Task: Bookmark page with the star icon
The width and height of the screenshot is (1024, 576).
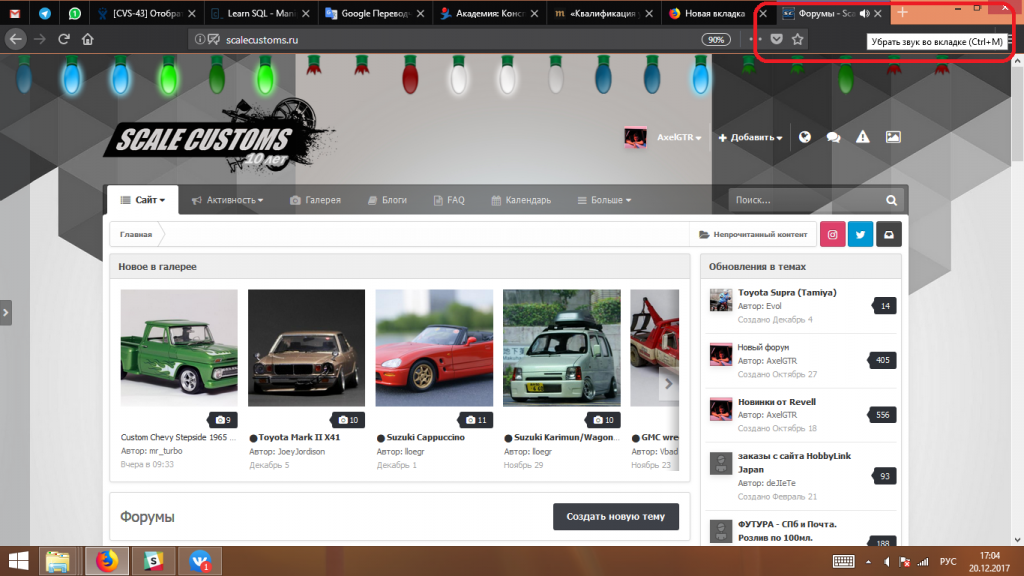Action: [x=797, y=39]
